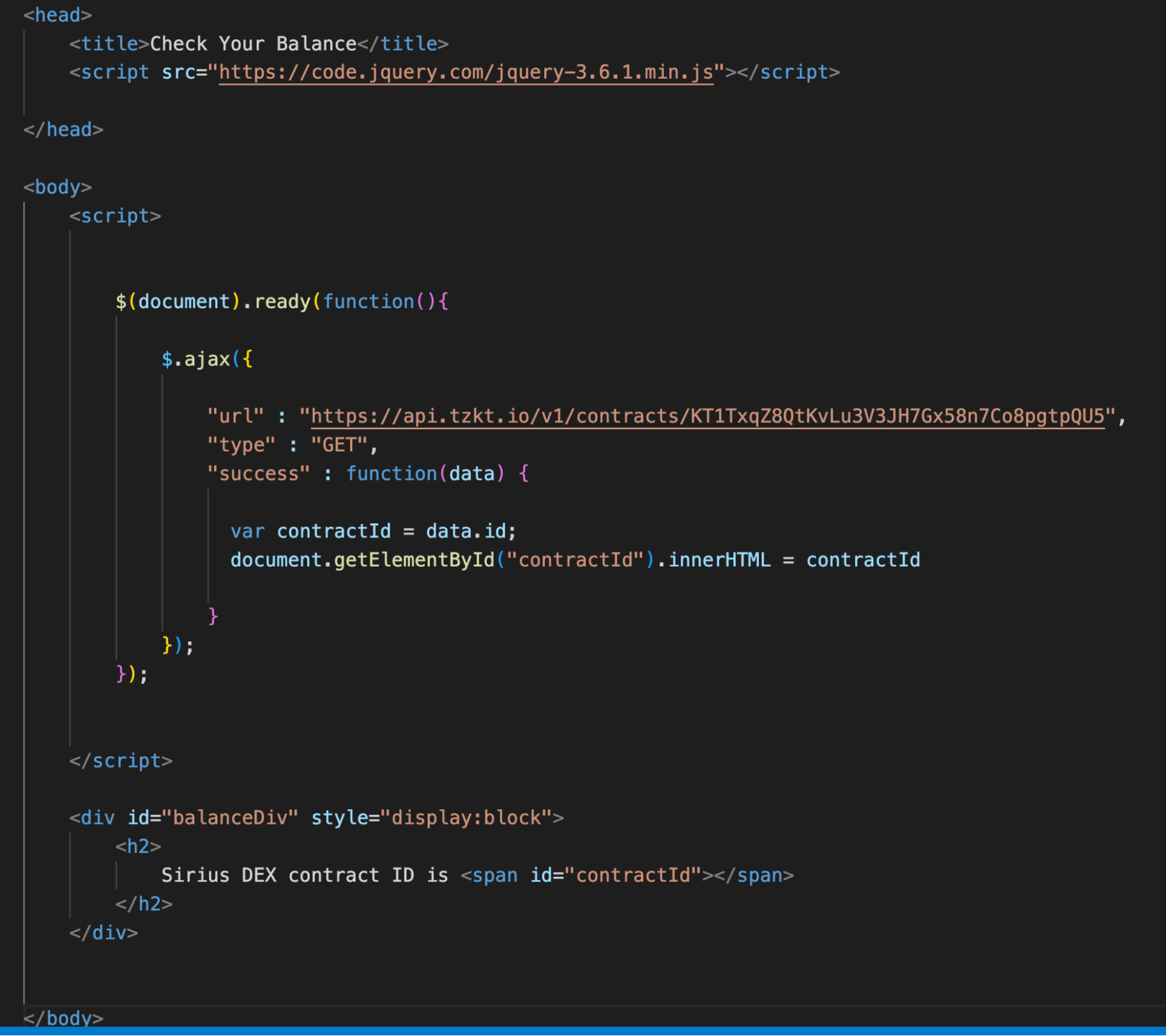Click the closing head tag

(63, 129)
